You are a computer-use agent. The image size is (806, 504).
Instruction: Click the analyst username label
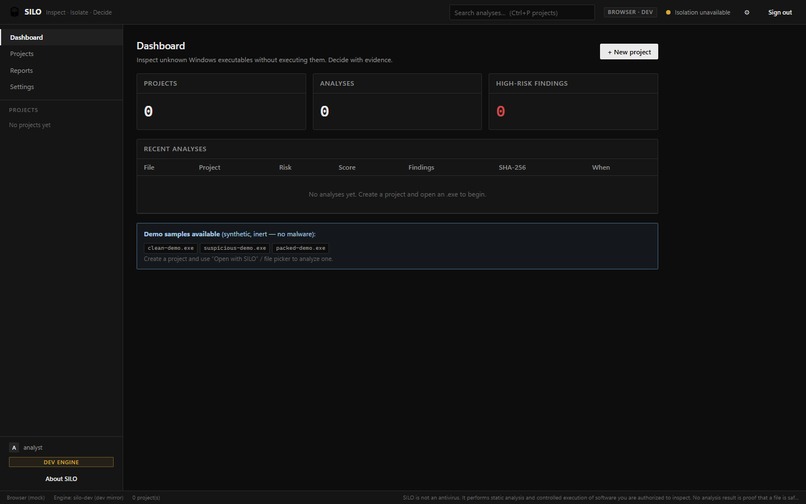[33, 447]
